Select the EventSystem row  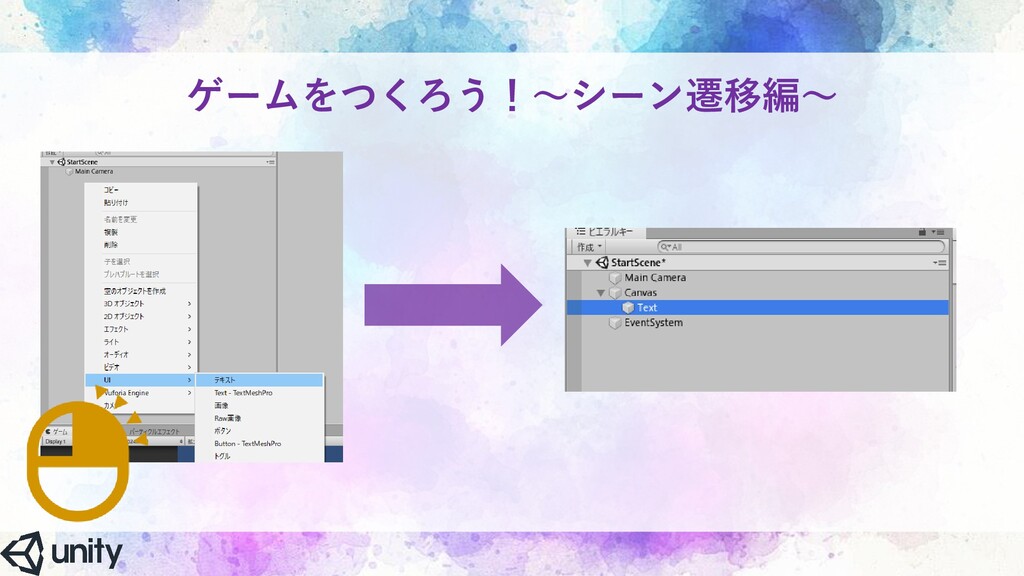pos(758,323)
